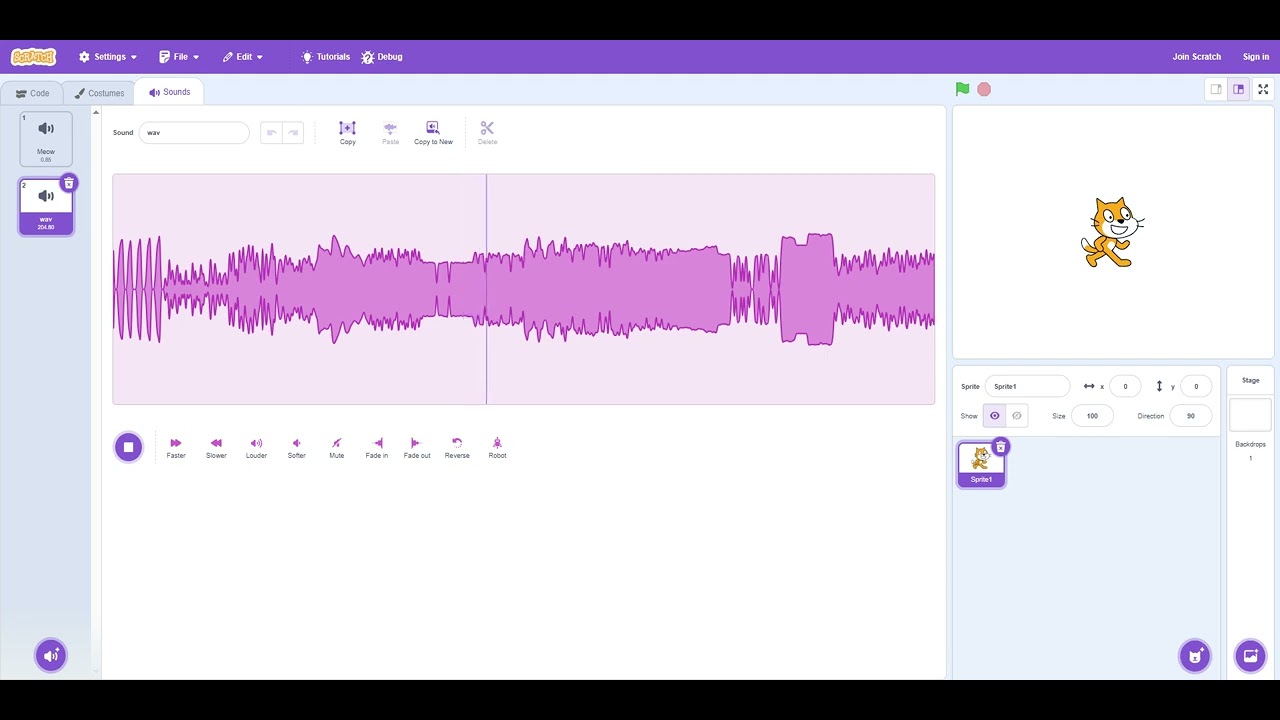Apply the Mute effect
The image size is (1280, 720).
pyautogui.click(x=336, y=447)
